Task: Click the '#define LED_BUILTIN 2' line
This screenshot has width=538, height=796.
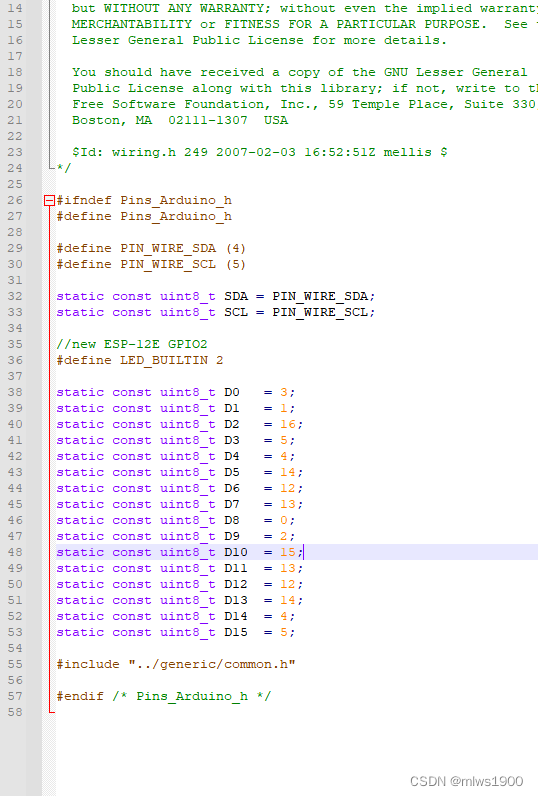Action: tap(140, 360)
